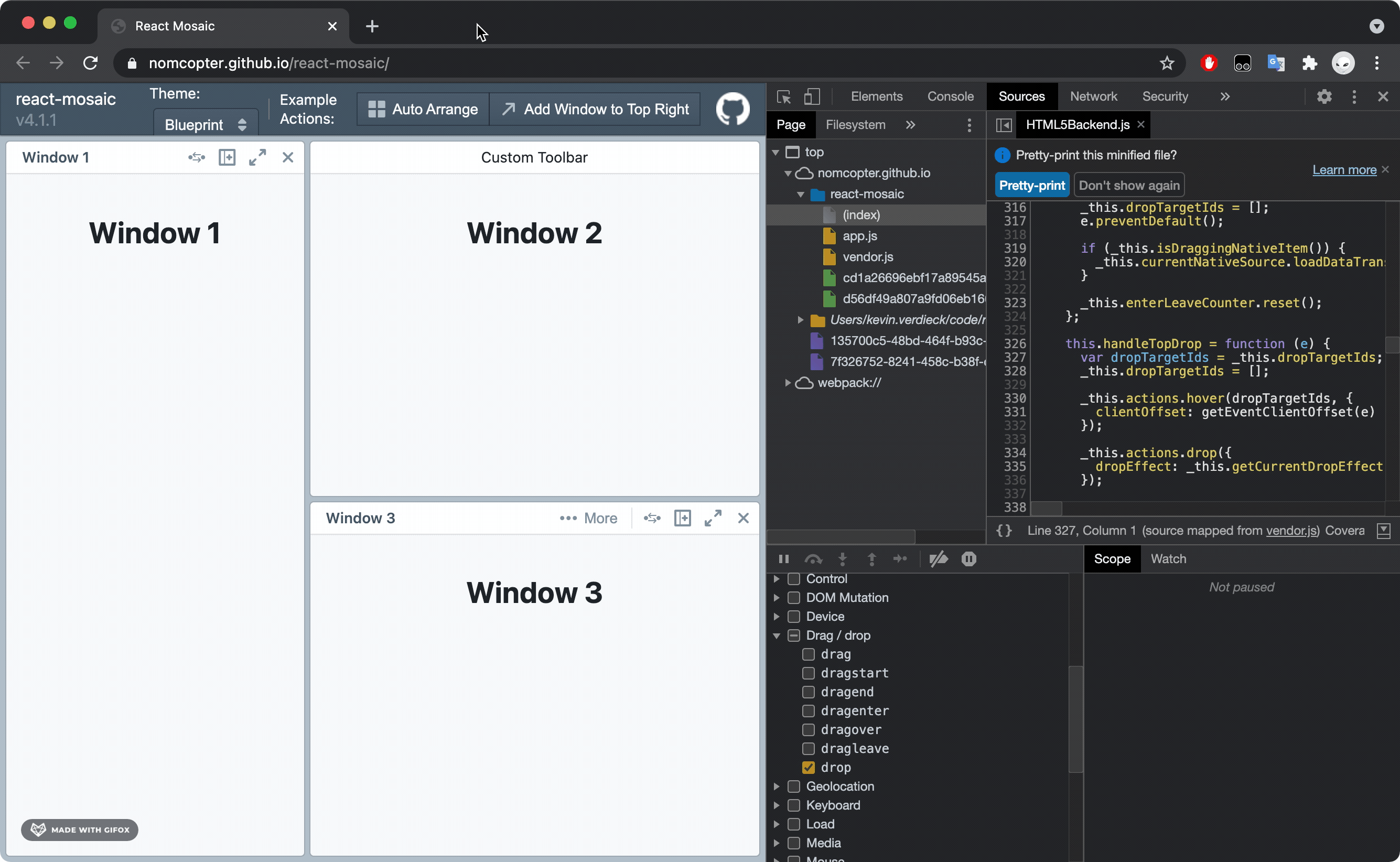Check the Keyboard breakpoints checkbox

coord(793,805)
